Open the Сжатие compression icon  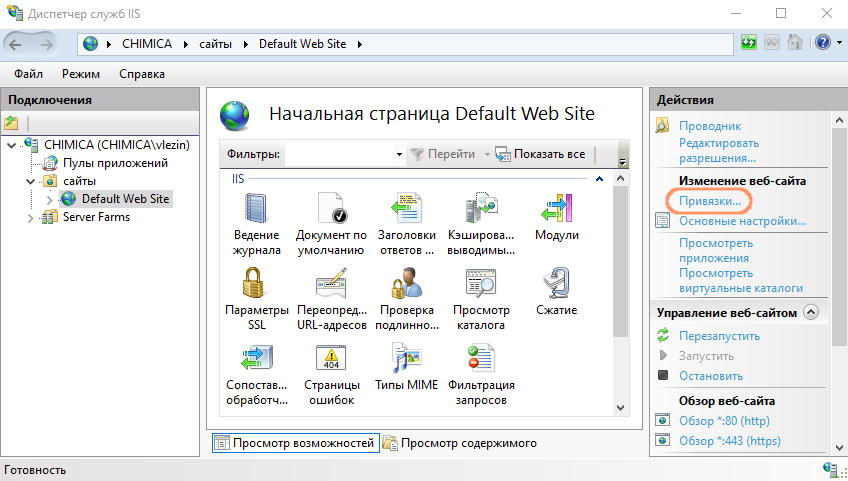click(x=556, y=284)
